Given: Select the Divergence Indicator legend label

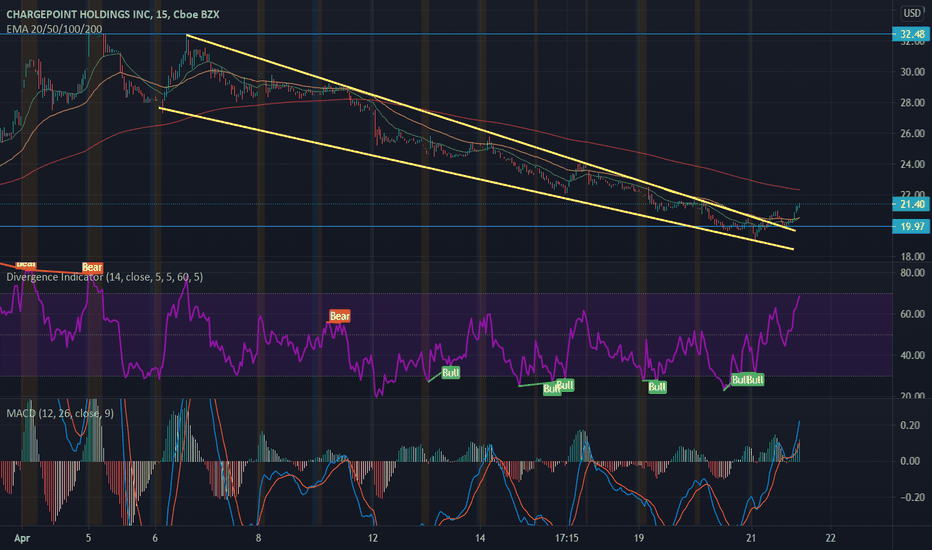Looking at the screenshot, I should [x=105, y=276].
